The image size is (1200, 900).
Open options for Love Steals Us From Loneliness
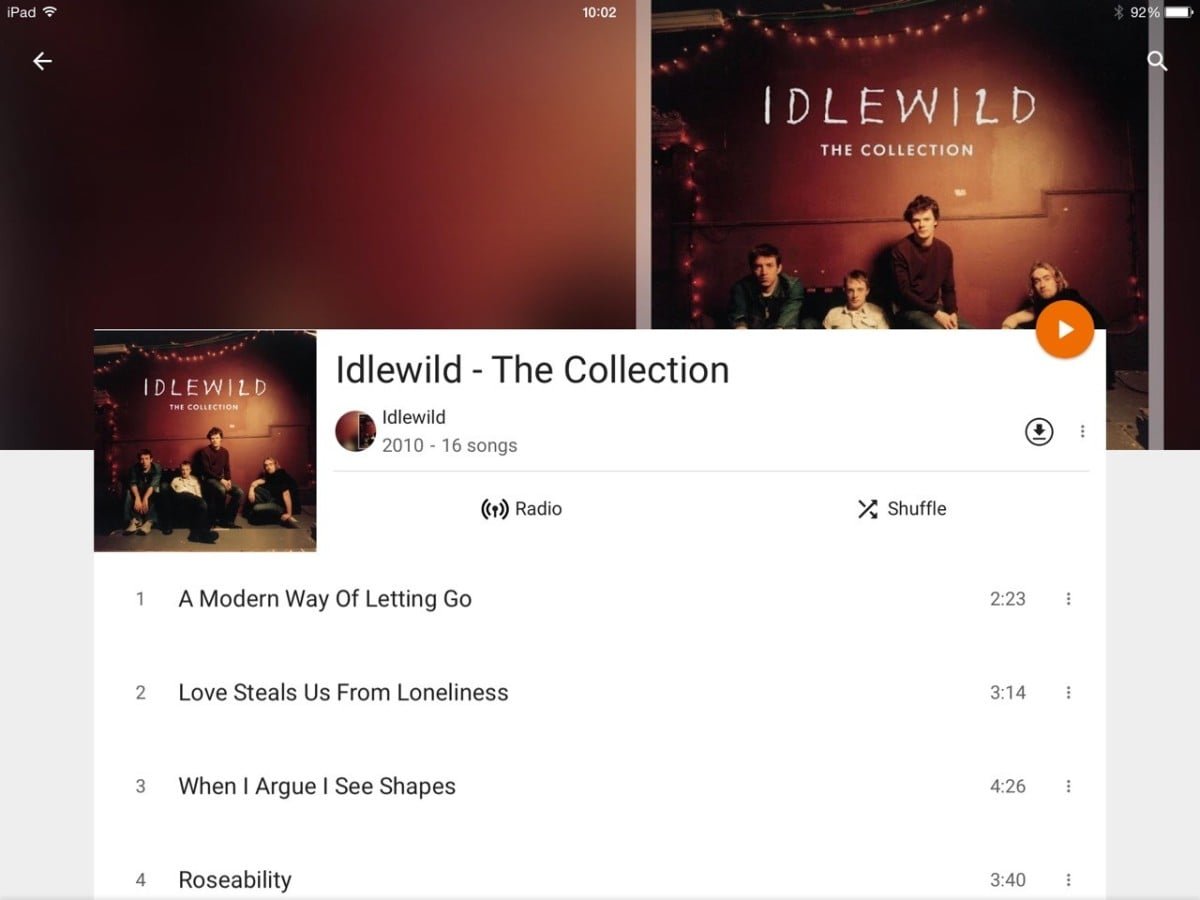point(1068,693)
